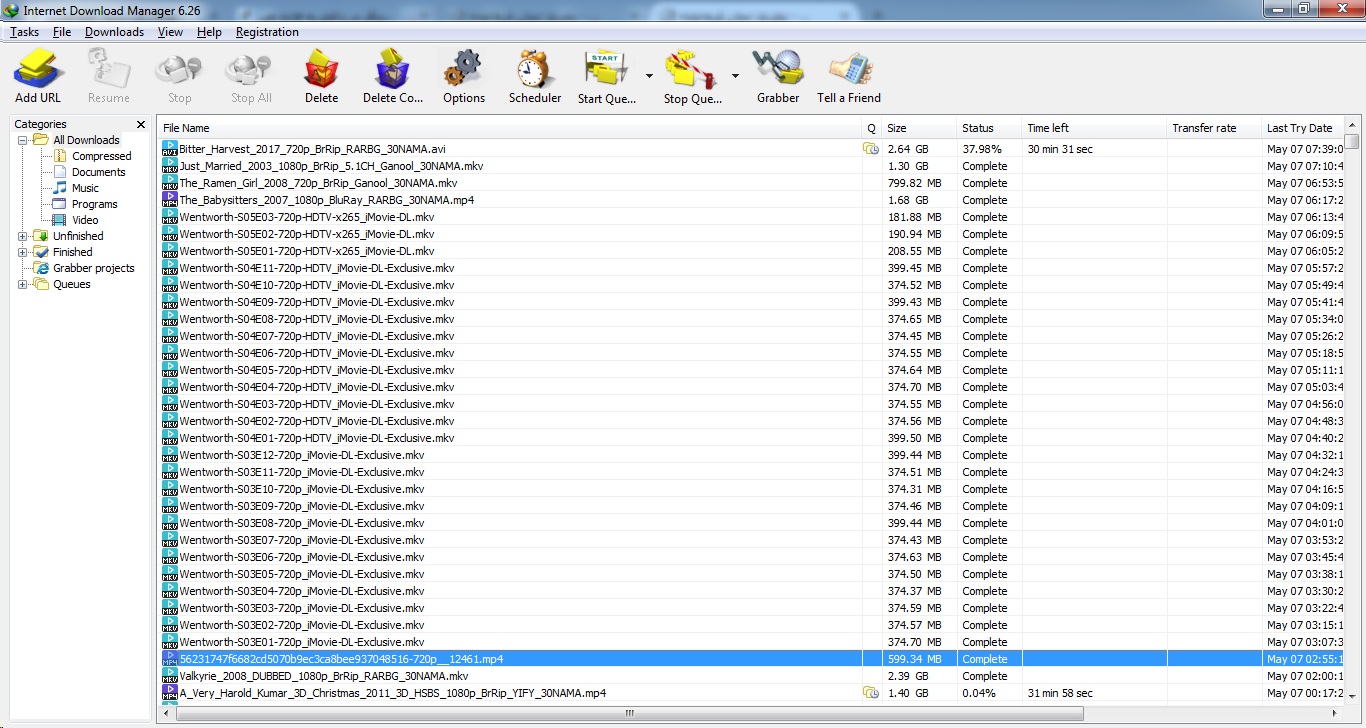1366x728 pixels.
Task: Select the Music category
Action: click(85, 188)
